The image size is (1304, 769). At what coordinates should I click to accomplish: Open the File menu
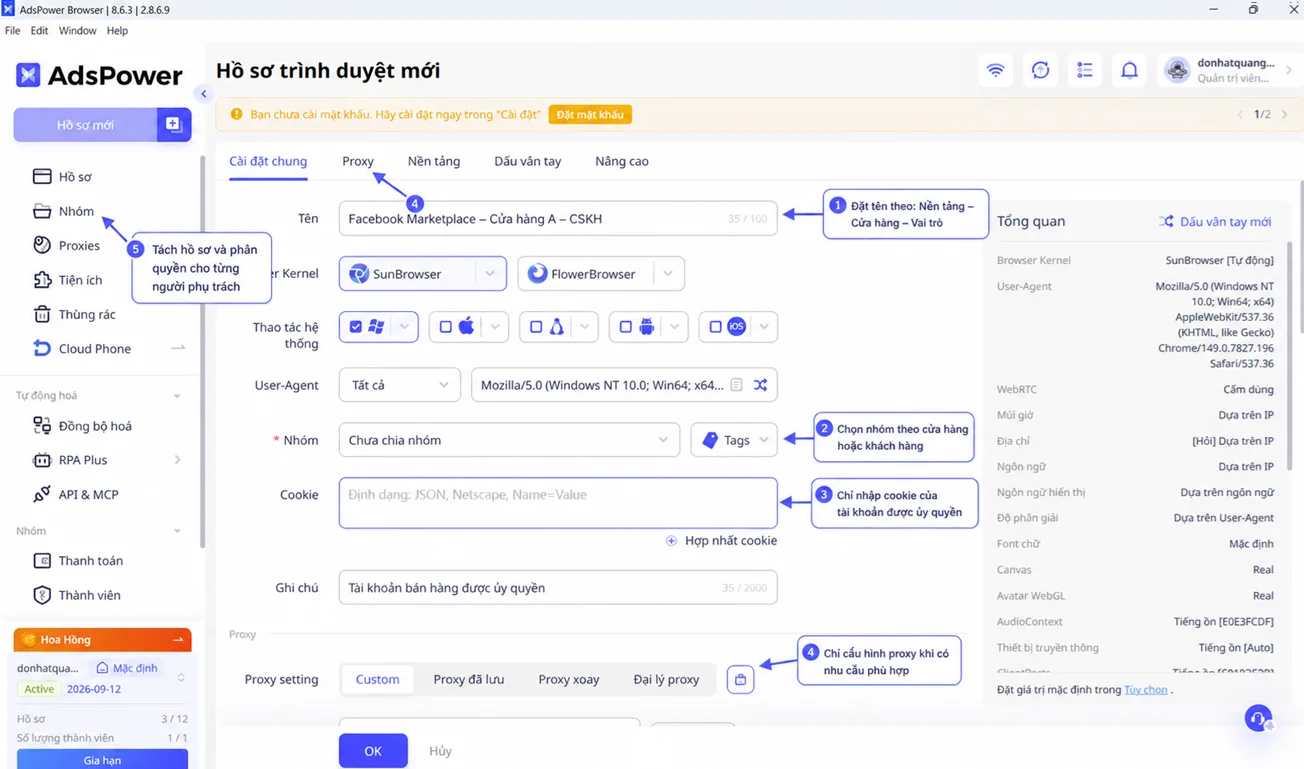click(x=12, y=31)
